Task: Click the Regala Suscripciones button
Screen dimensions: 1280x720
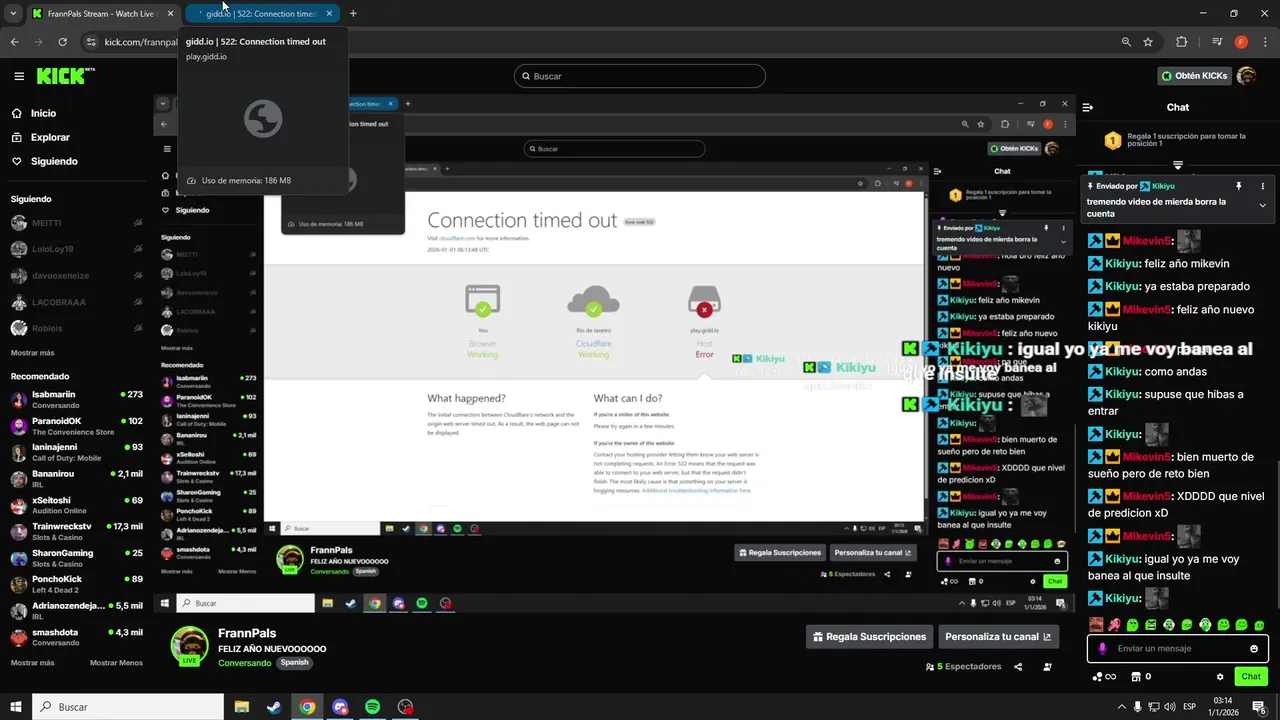Action: [870, 637]
